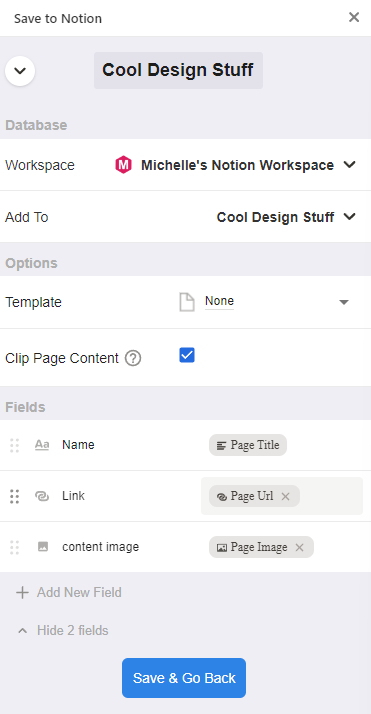Image resolution: width=371 pixels, height=714 pixels.
Task: Click the Save & Go Back button
Action: coord(184,678)
